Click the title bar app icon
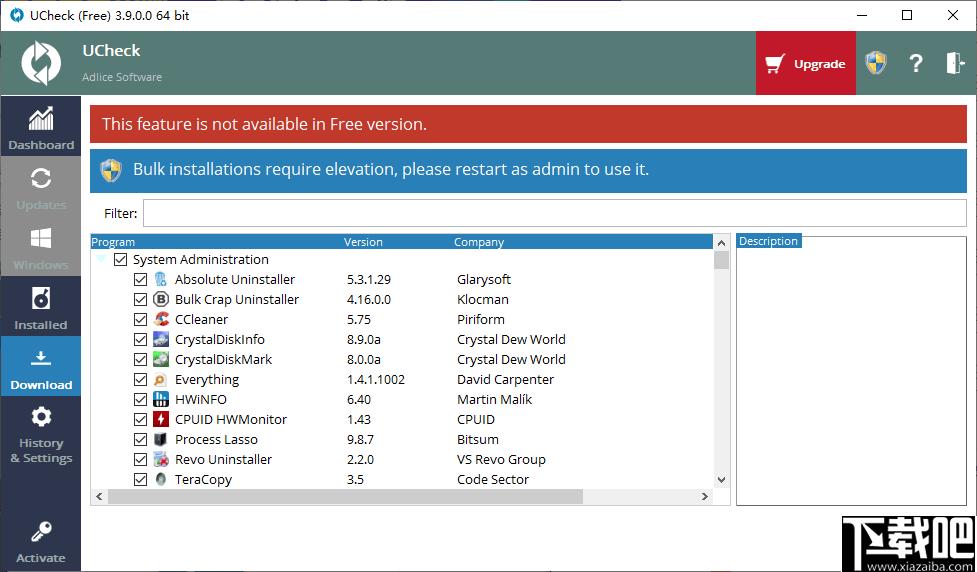 17,15
